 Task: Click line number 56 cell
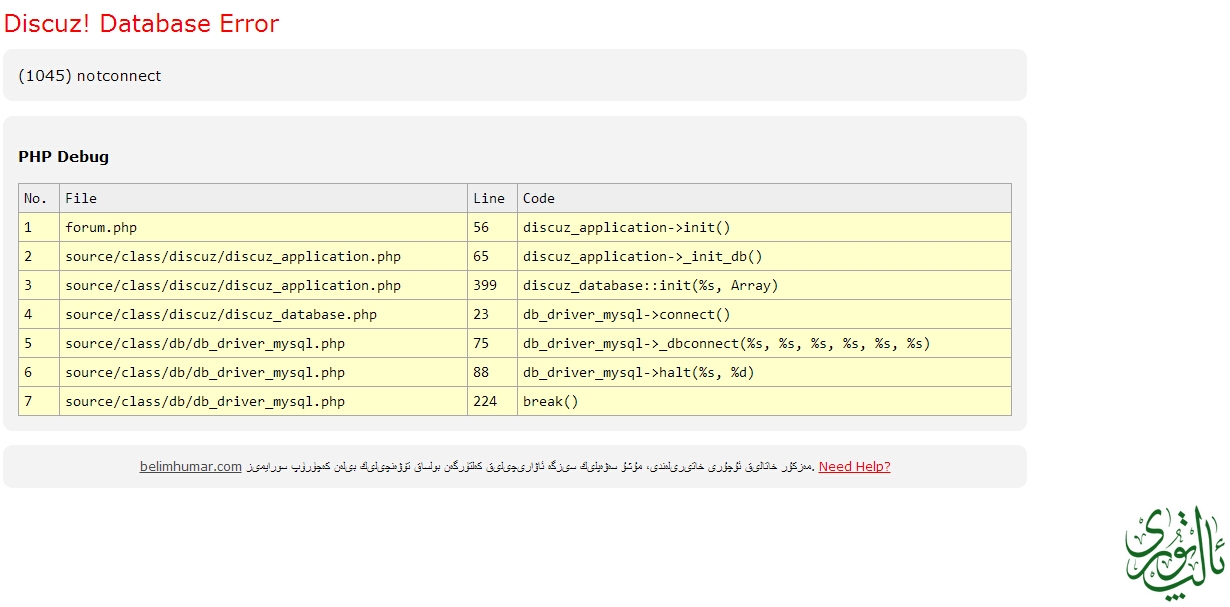(x=492, y=227)
